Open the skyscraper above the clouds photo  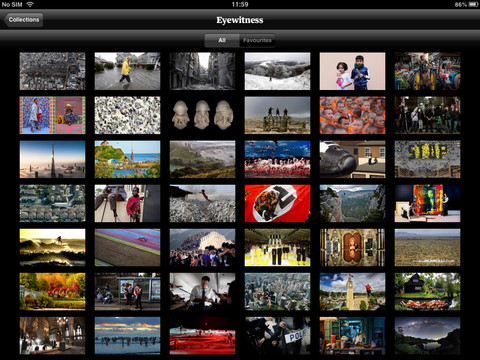(52, 159)
